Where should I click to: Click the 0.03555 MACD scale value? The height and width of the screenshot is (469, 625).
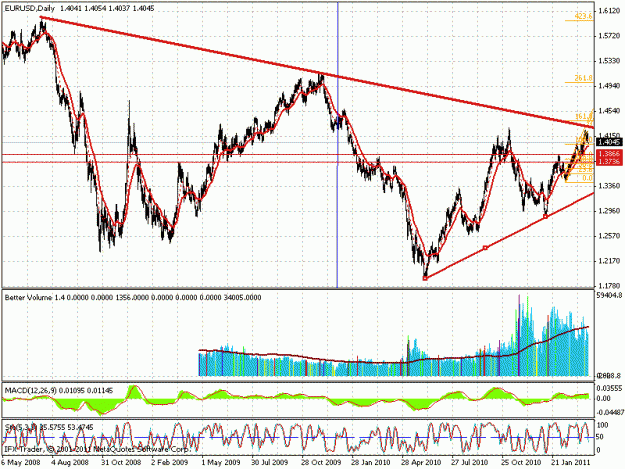pyautogui.click(x=609, y=388)
